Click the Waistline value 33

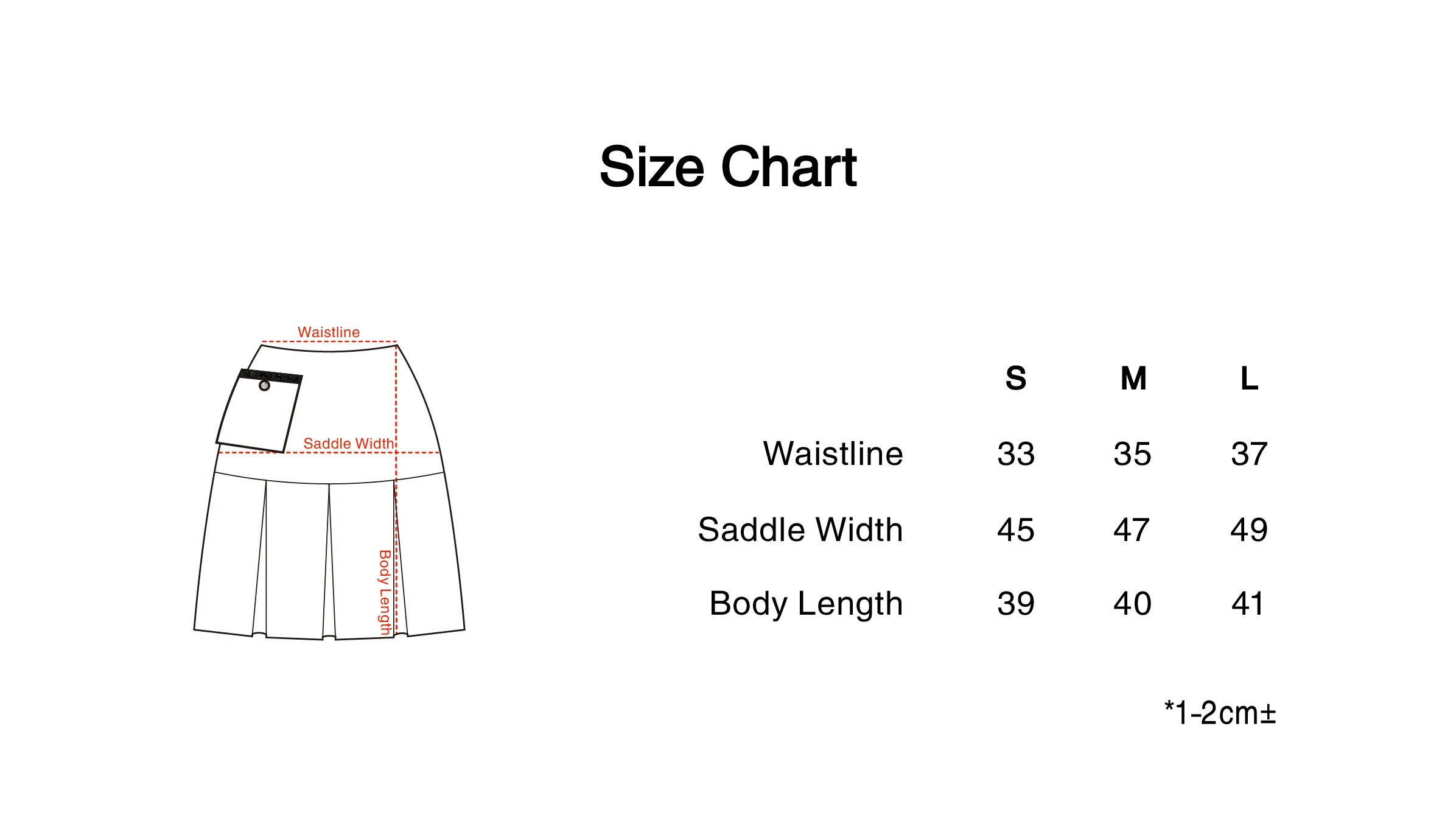tap(1016, 454)
